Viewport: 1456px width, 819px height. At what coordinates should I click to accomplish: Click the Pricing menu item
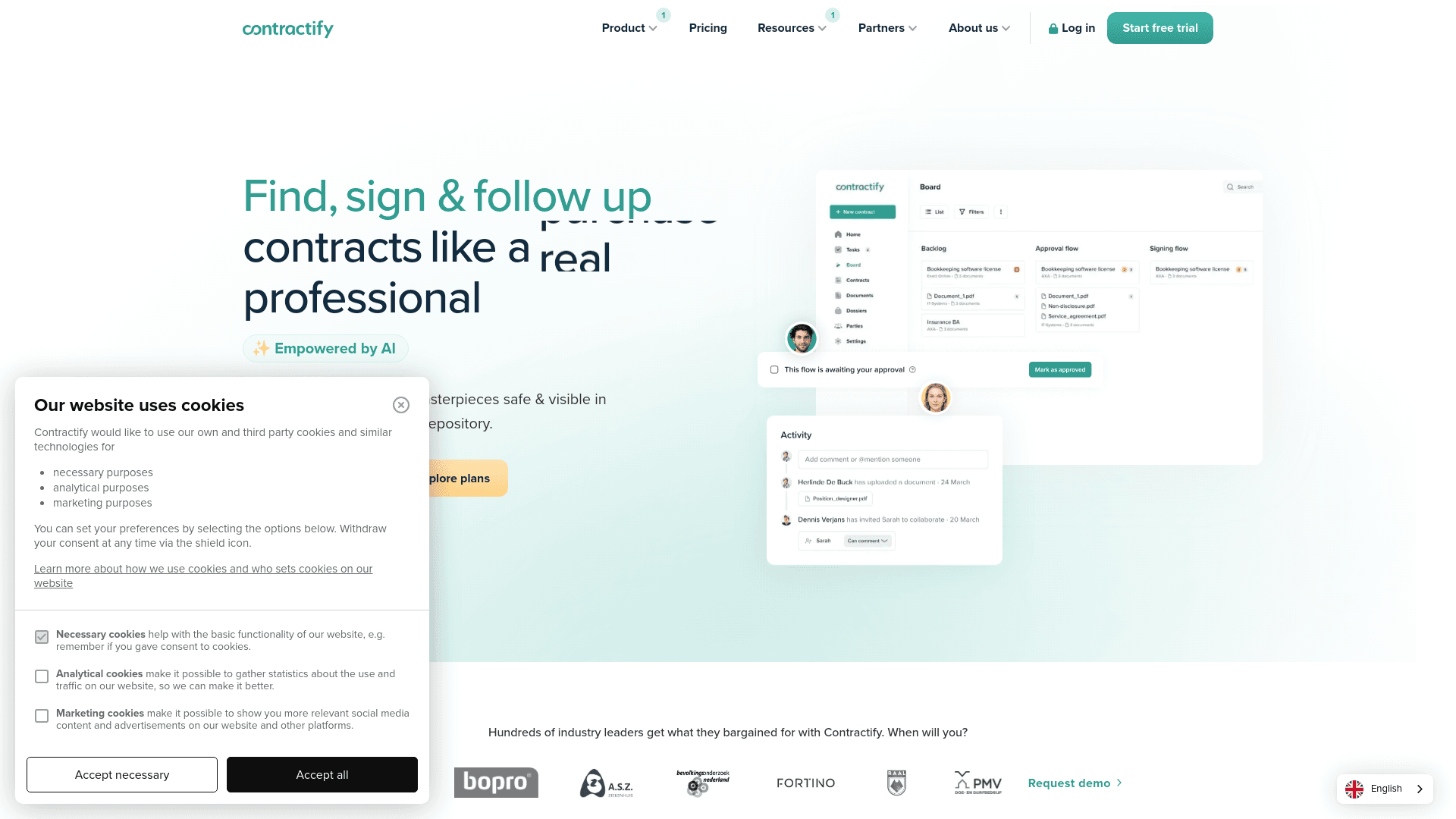(x=708, y=28)
